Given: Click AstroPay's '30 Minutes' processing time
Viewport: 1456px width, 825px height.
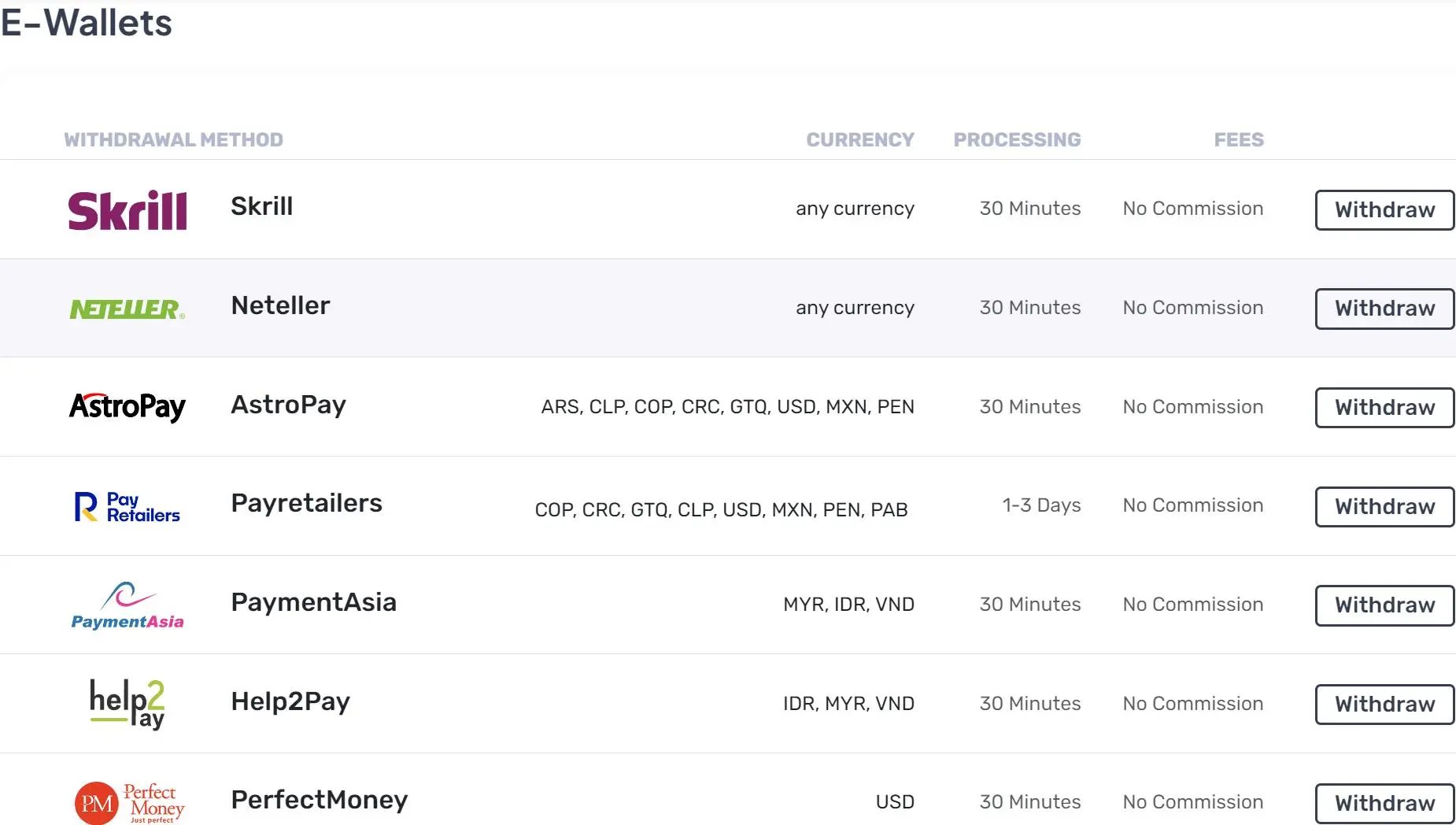Looking at the screenshot, I should tap(1030, 407).
